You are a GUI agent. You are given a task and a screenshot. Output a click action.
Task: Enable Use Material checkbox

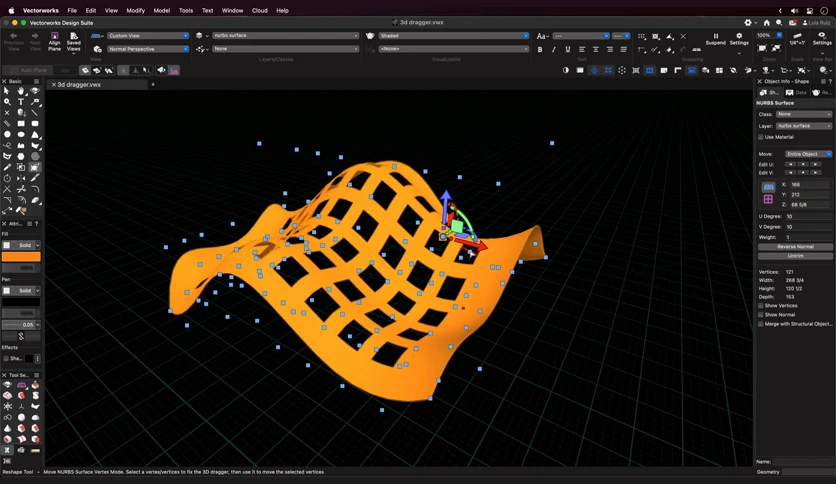click(x=761, y=137)
